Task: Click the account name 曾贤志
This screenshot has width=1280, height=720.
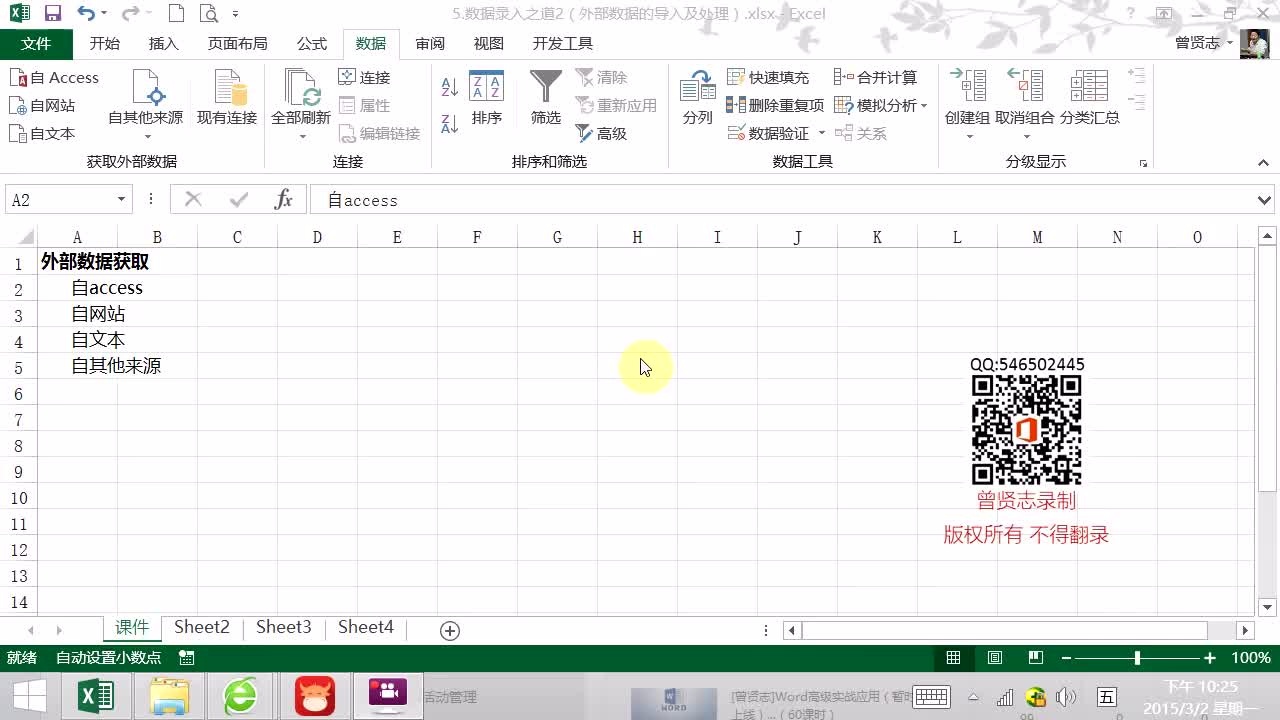Action: point(1197,43)
